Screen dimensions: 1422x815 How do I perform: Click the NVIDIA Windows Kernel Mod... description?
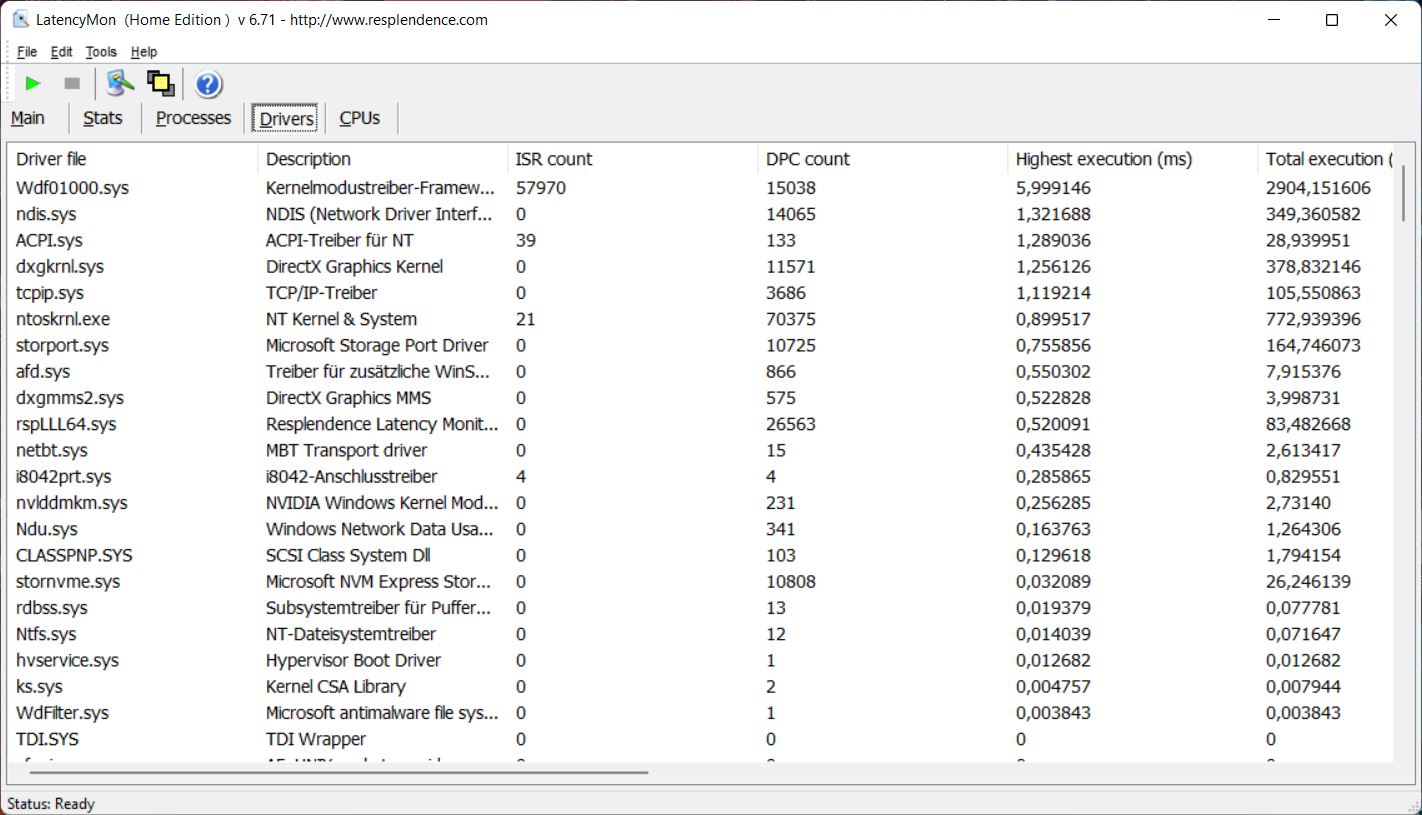(x=382, y=503)
